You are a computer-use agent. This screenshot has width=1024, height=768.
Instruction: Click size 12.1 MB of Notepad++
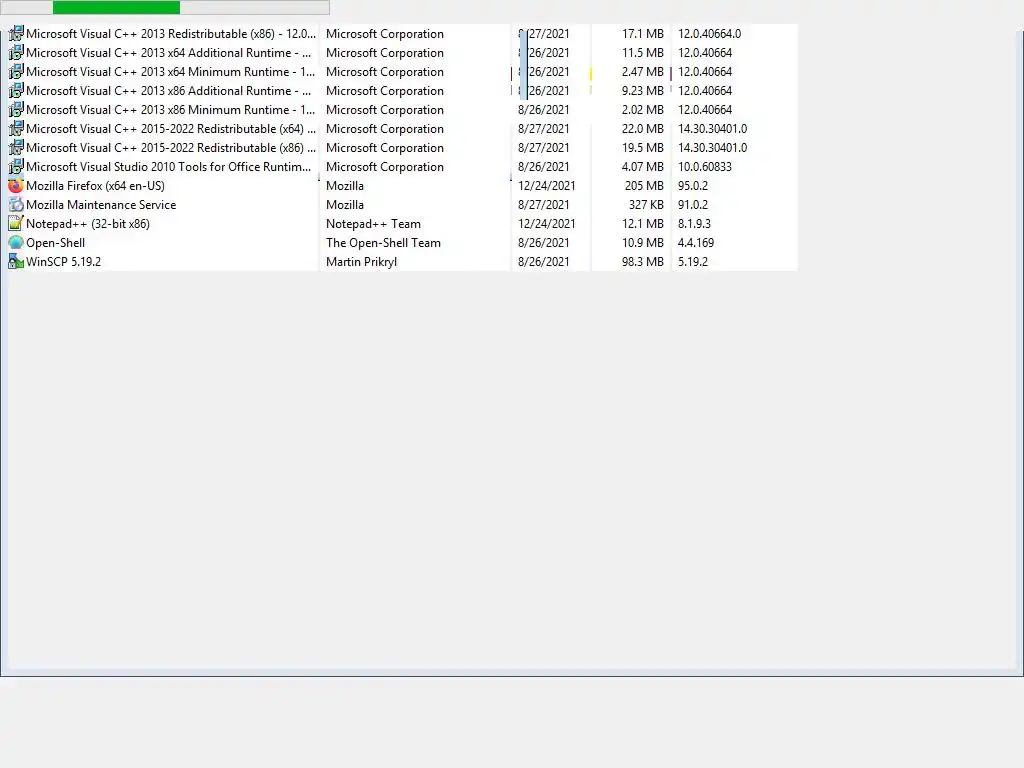coord(643,223)
